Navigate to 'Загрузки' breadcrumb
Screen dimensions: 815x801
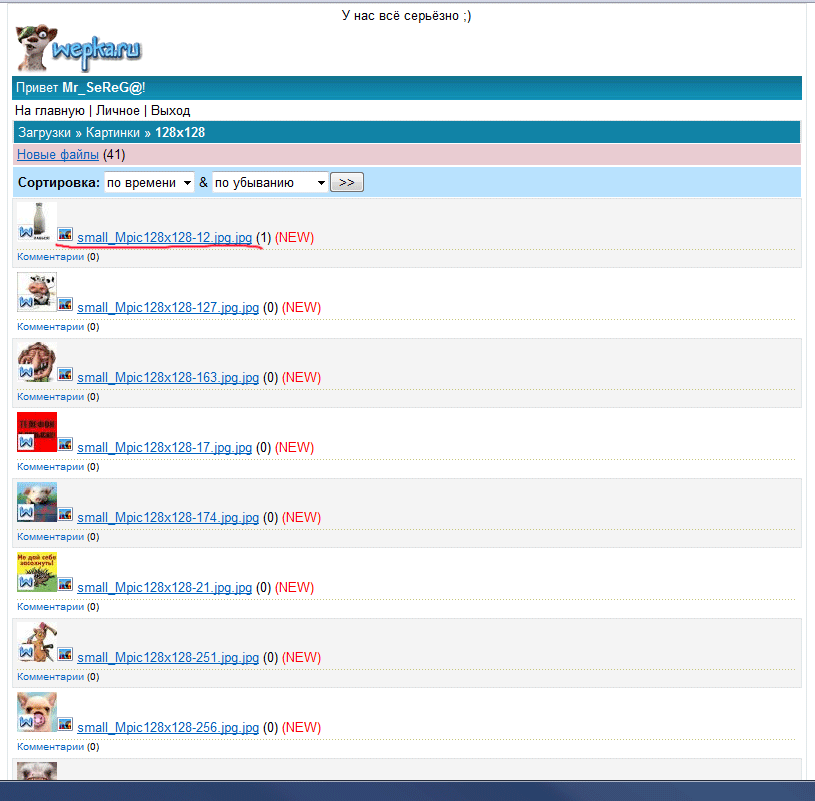[x=45, y=133]
